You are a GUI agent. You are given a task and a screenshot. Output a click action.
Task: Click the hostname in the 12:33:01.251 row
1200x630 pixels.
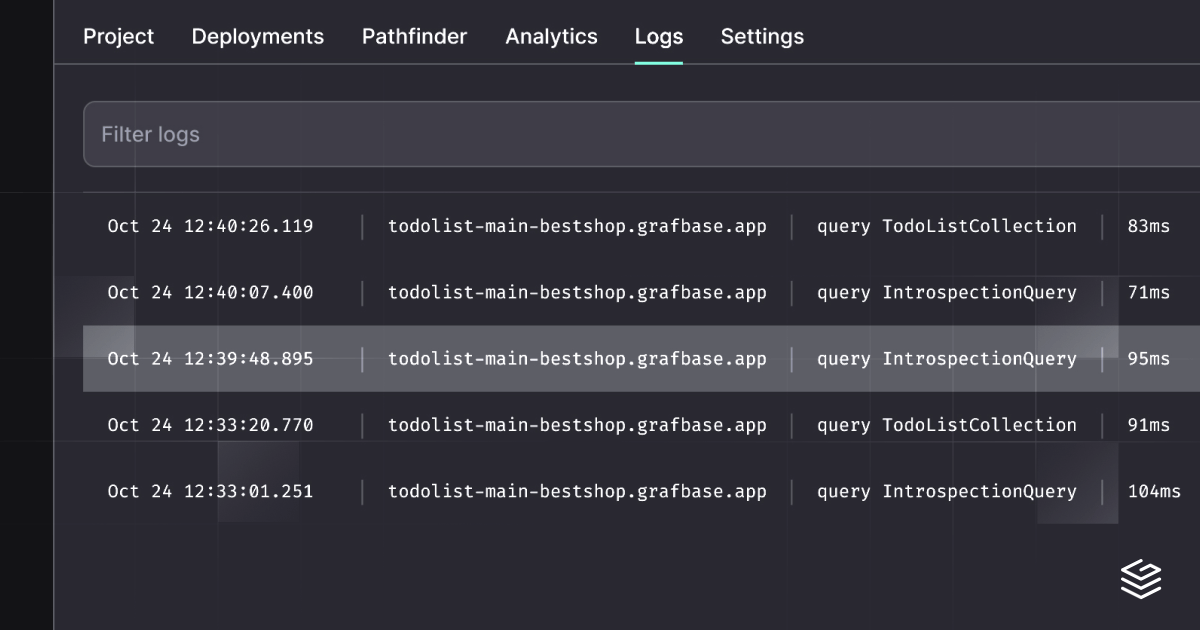577,492
